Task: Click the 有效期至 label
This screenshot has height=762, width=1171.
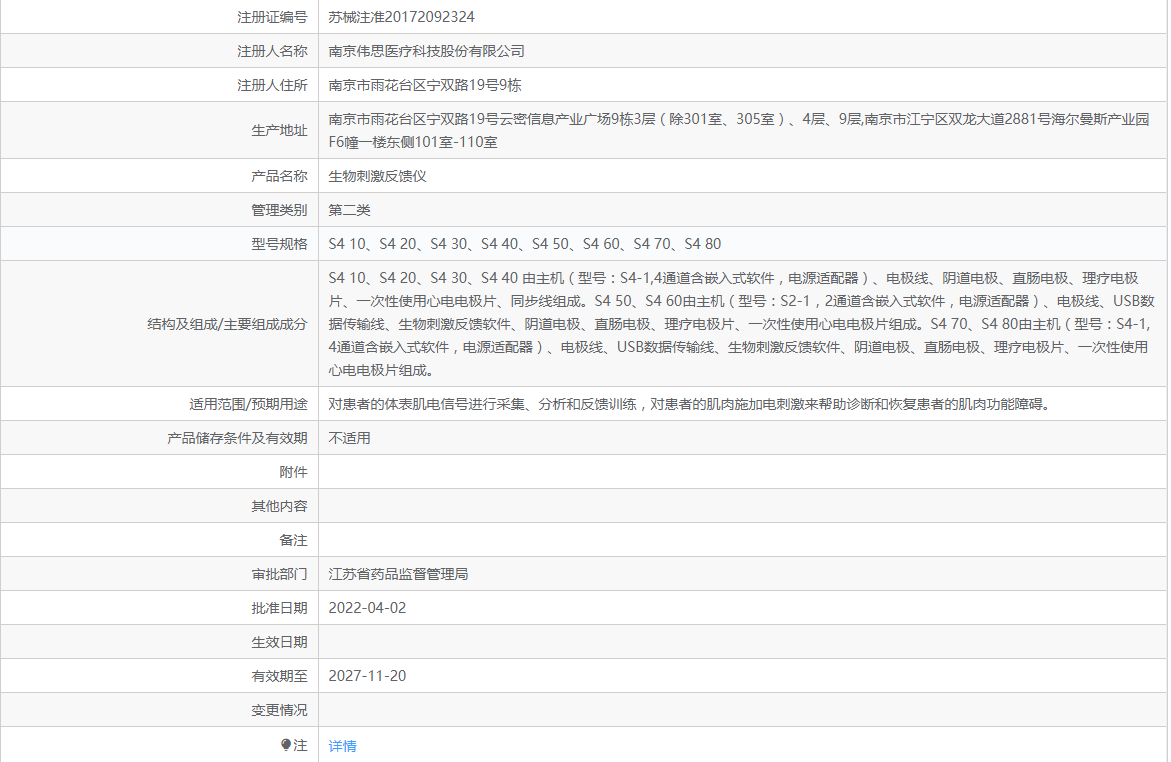Action: (x=279, y=676)
